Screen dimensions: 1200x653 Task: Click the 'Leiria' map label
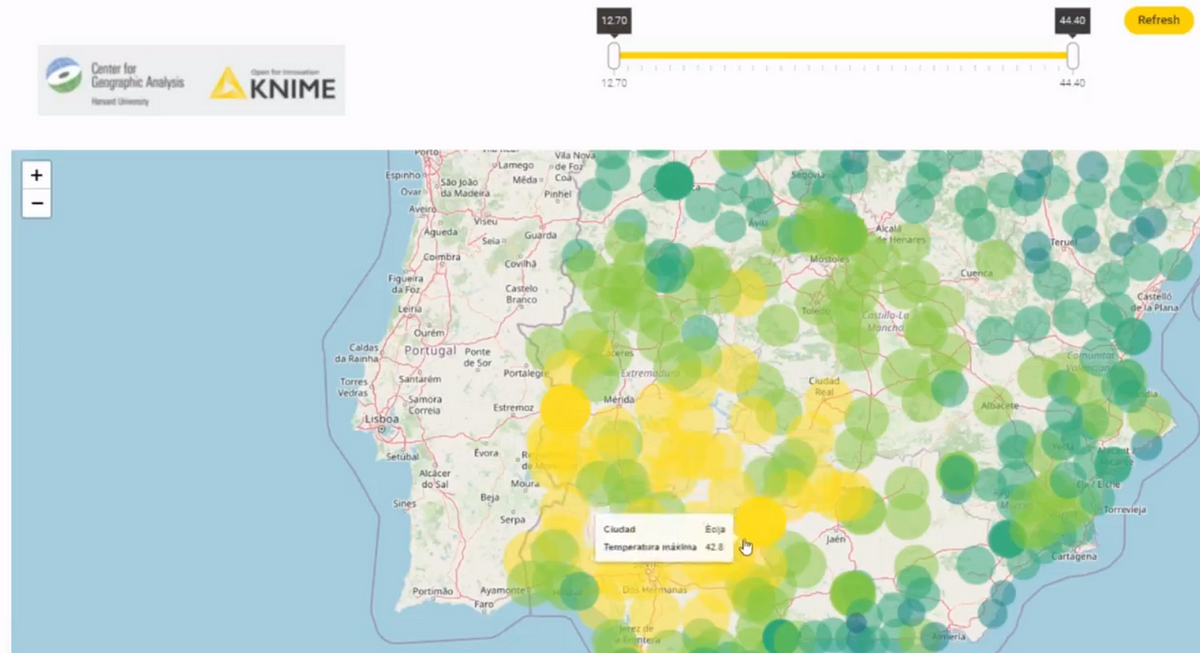410,309
